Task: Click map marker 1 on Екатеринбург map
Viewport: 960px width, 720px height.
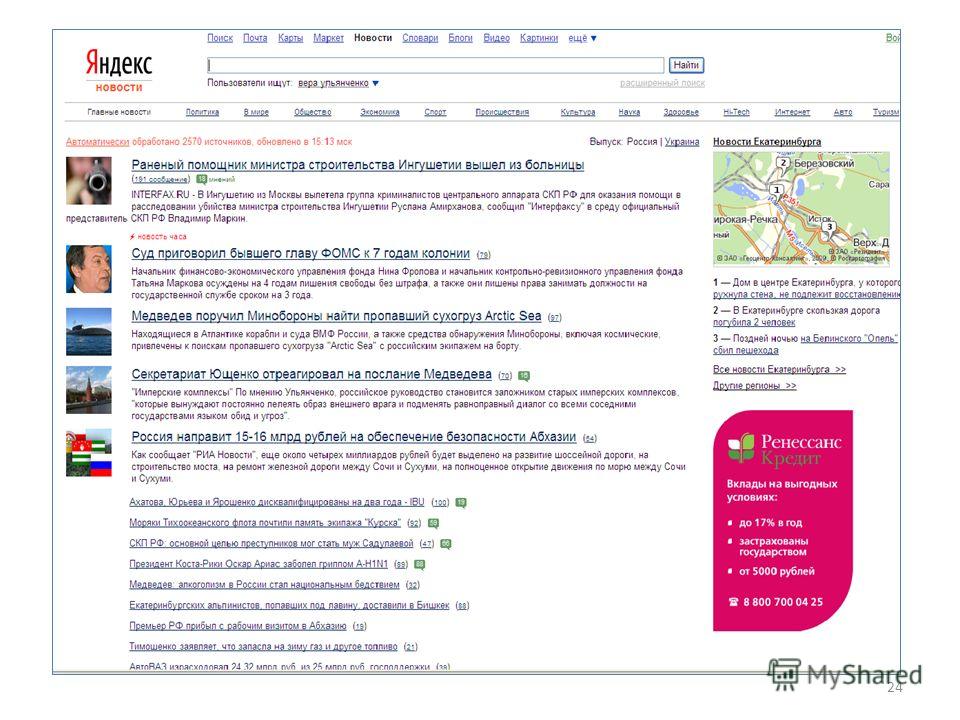Action: pyautogui.click(x=777, y=190)
